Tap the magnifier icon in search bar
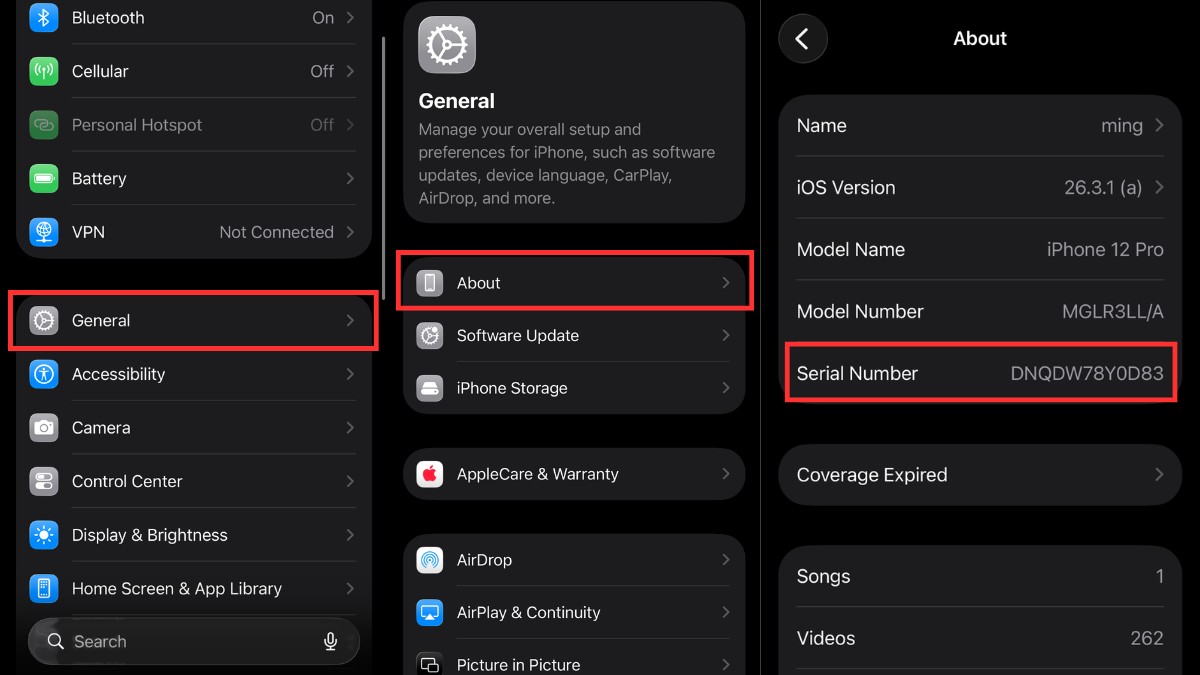The width and height of the screenshot is (1200, 675). point(56,642)
